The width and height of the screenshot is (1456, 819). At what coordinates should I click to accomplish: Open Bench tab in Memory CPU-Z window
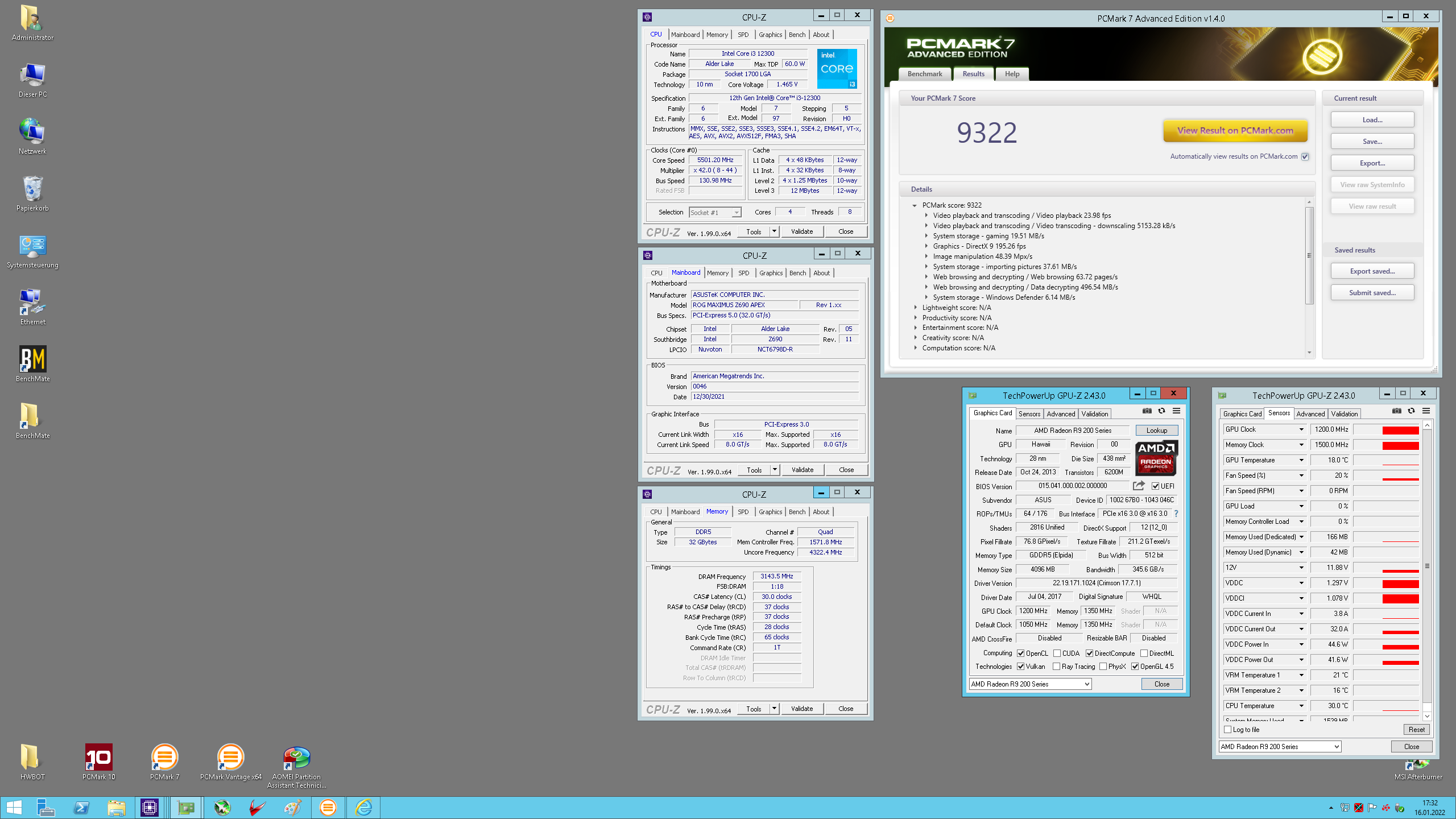797,512
